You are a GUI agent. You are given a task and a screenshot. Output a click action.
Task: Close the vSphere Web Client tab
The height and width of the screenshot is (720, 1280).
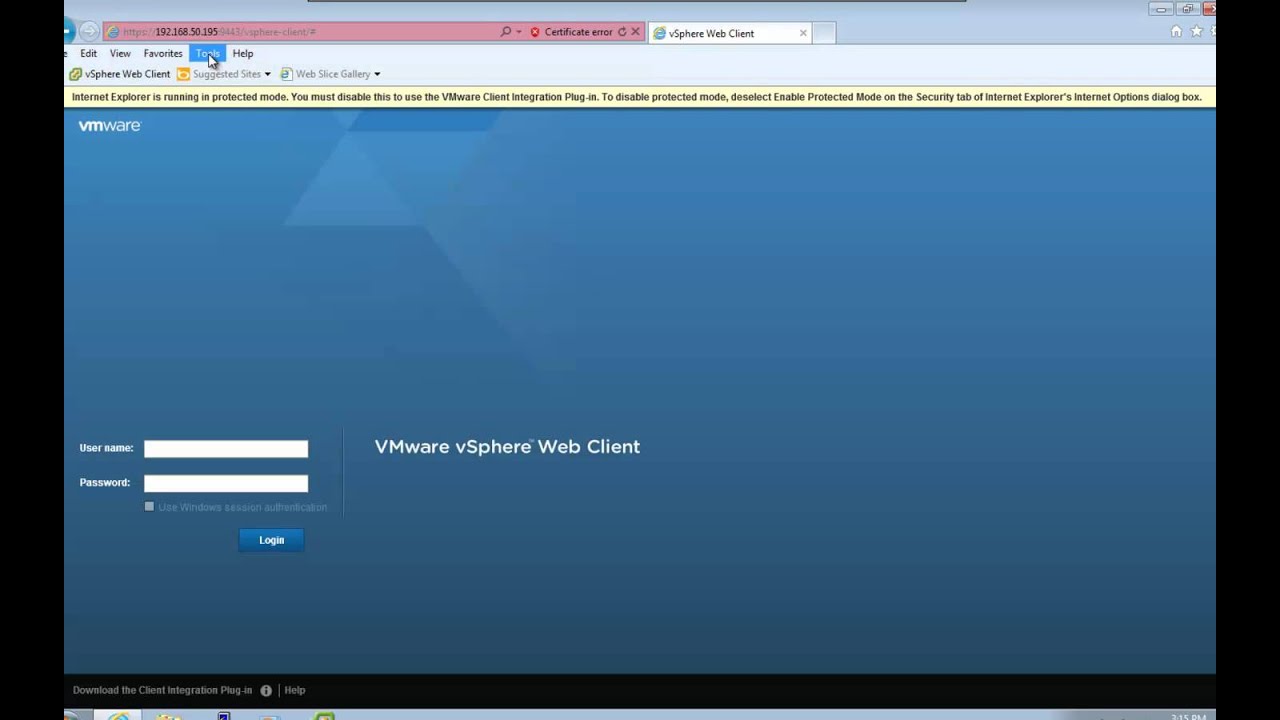pyautogui.click(x=803, y=33)
